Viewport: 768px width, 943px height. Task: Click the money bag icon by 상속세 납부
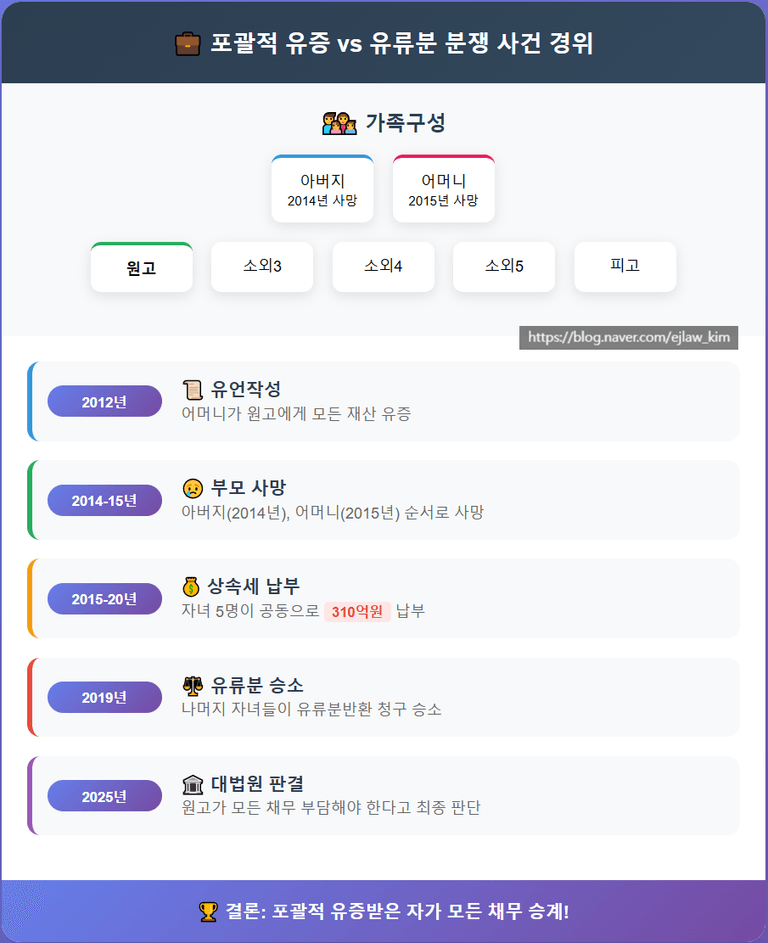coord(193,586)
